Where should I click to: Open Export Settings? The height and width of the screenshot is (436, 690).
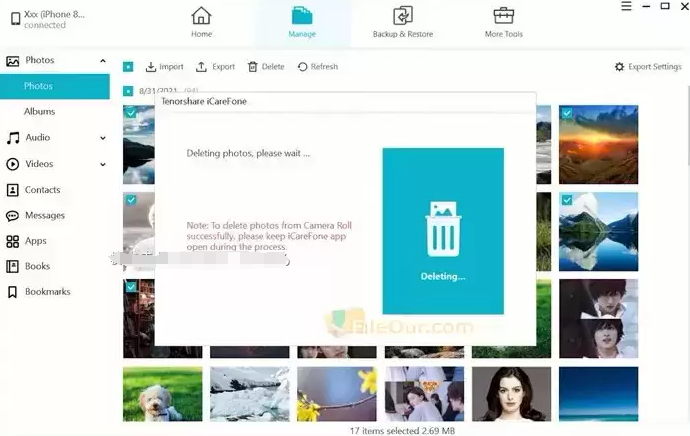(x=648, y=66)
